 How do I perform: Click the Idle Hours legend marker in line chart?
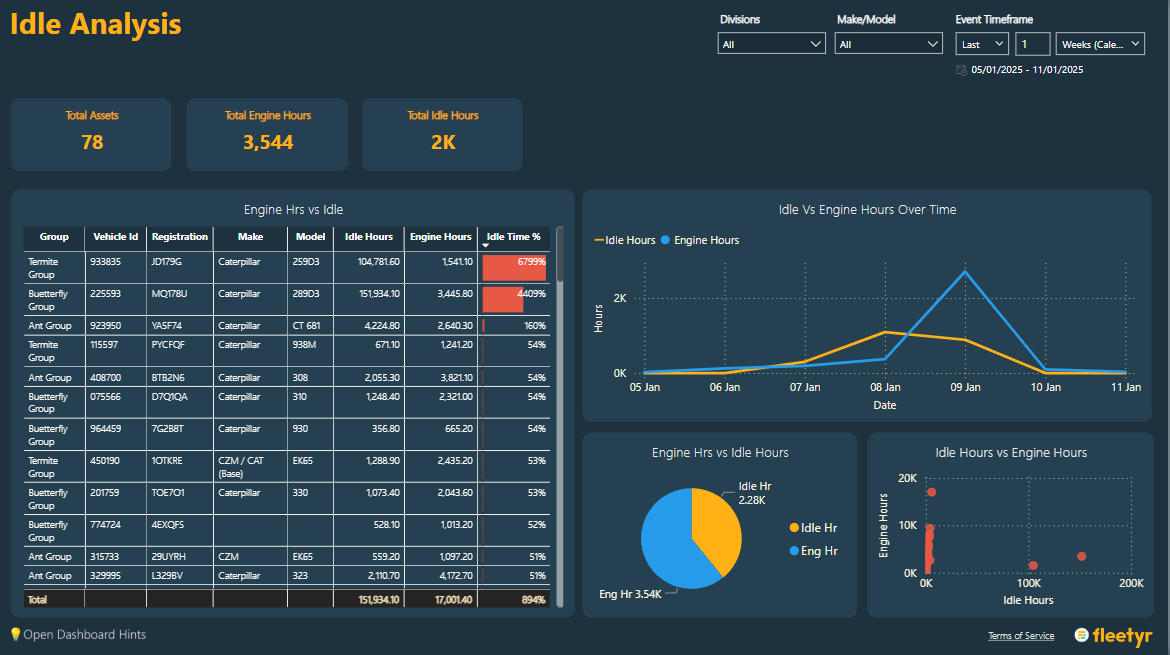599,240
